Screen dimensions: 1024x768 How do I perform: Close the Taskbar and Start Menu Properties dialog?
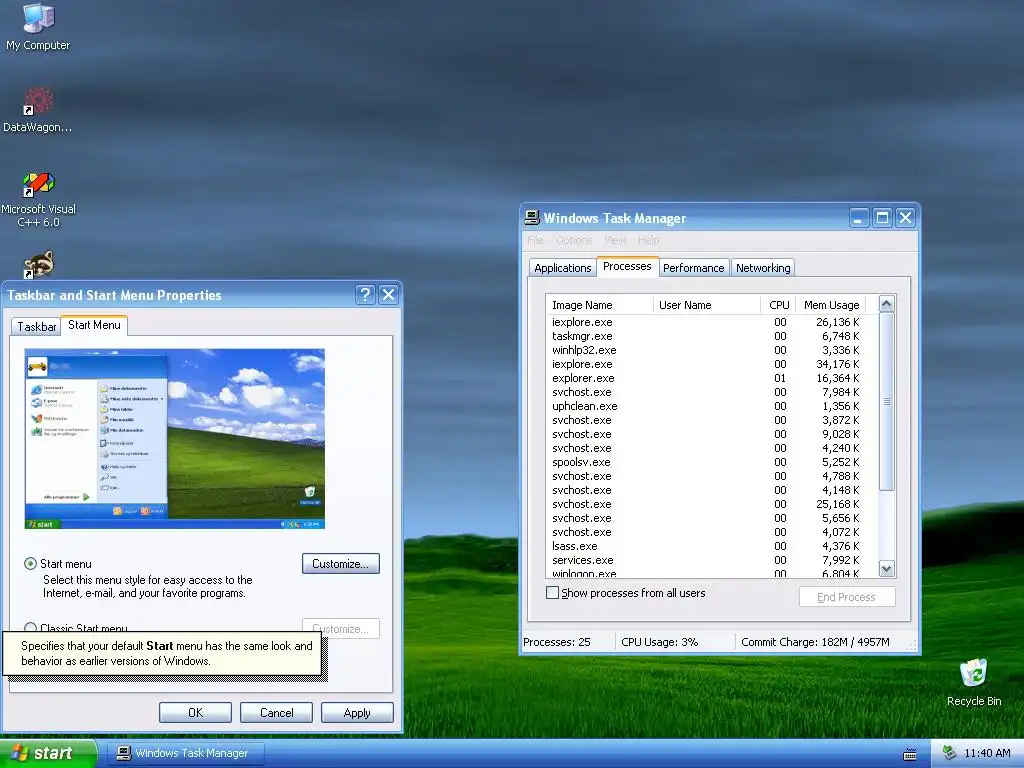click(389, 295)
